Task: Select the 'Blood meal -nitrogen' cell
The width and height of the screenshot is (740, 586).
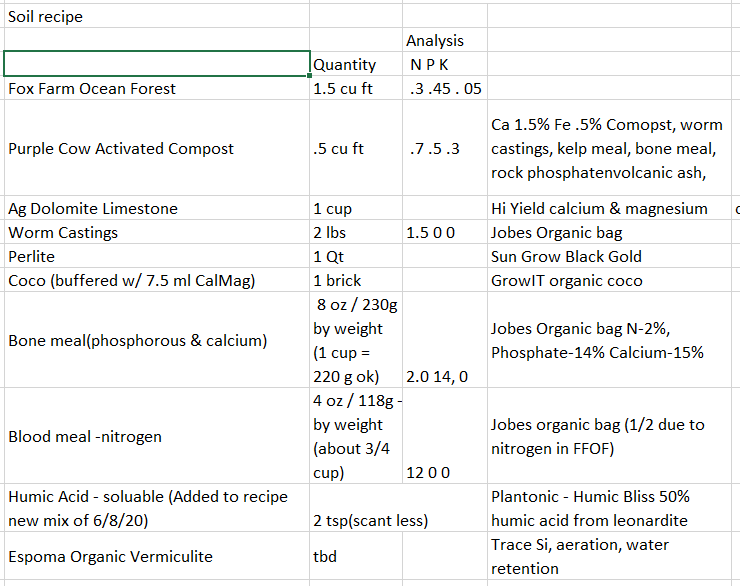Action: 156,436
